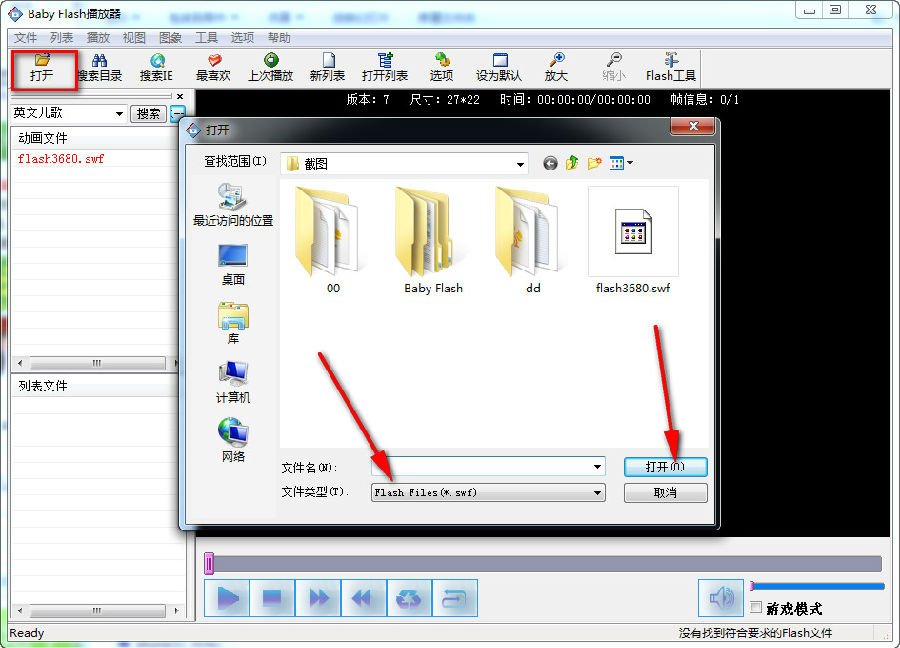Image resolution: width=900 pixels, height=648 pixels.
Task: Click the recycle loop playback button
Action: (409, 598)
